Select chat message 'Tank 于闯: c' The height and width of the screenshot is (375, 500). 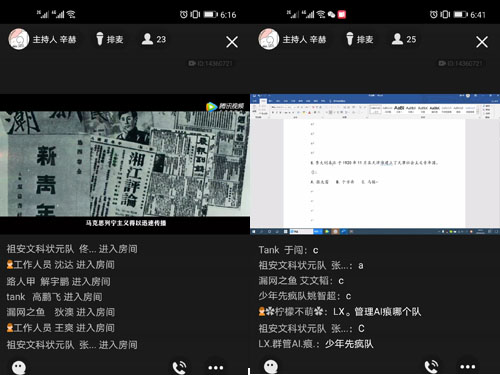[288, 250]
